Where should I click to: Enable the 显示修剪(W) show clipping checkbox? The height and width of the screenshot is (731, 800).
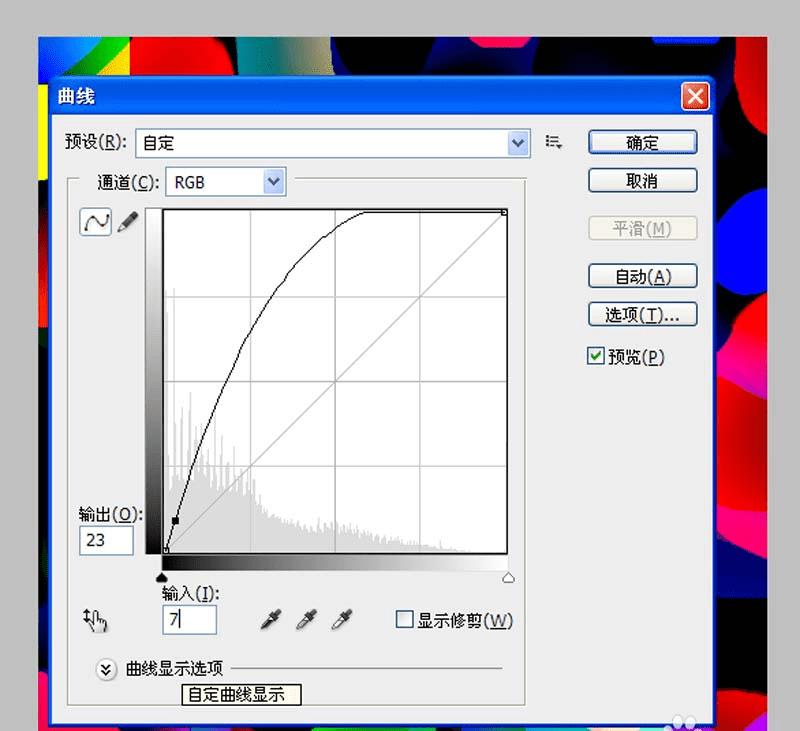pyautogui.click(x=404, y=619)
